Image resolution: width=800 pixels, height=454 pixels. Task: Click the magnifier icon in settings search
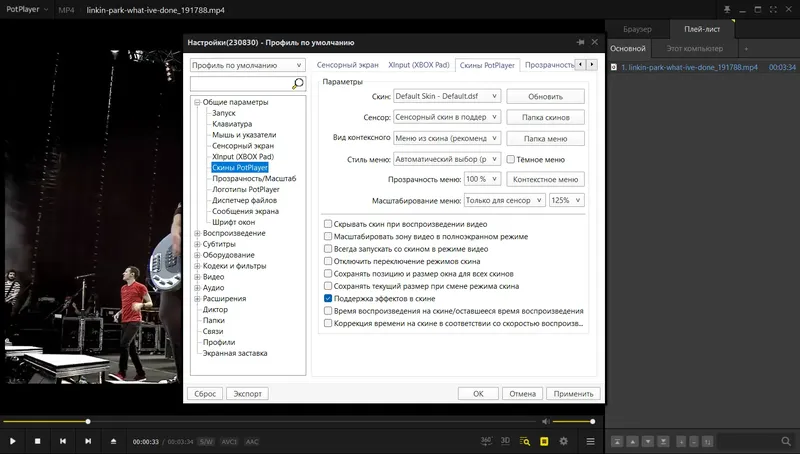coord(298,84)
